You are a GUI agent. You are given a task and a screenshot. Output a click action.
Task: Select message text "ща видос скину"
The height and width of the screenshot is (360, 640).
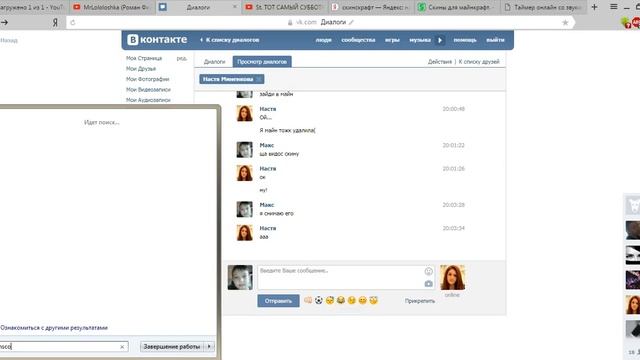(x=279, y=154)
